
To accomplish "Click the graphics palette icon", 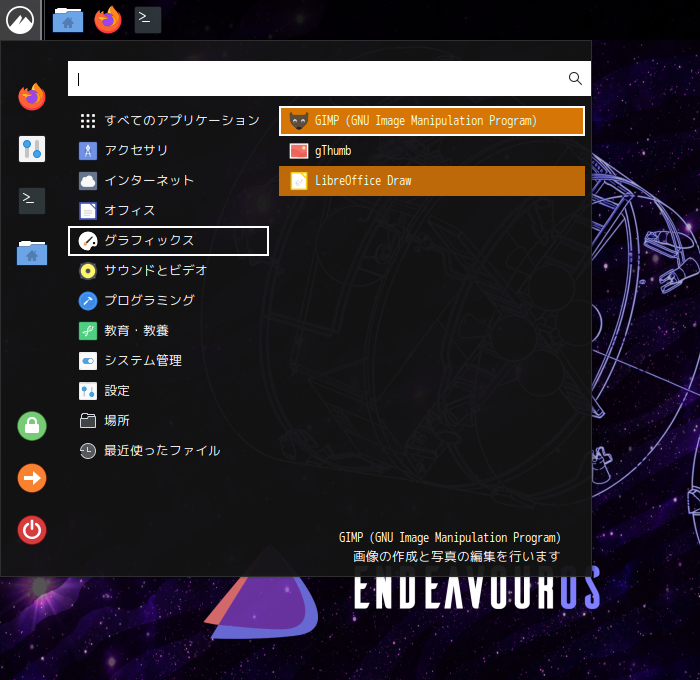I will click(x=88, y=241).
